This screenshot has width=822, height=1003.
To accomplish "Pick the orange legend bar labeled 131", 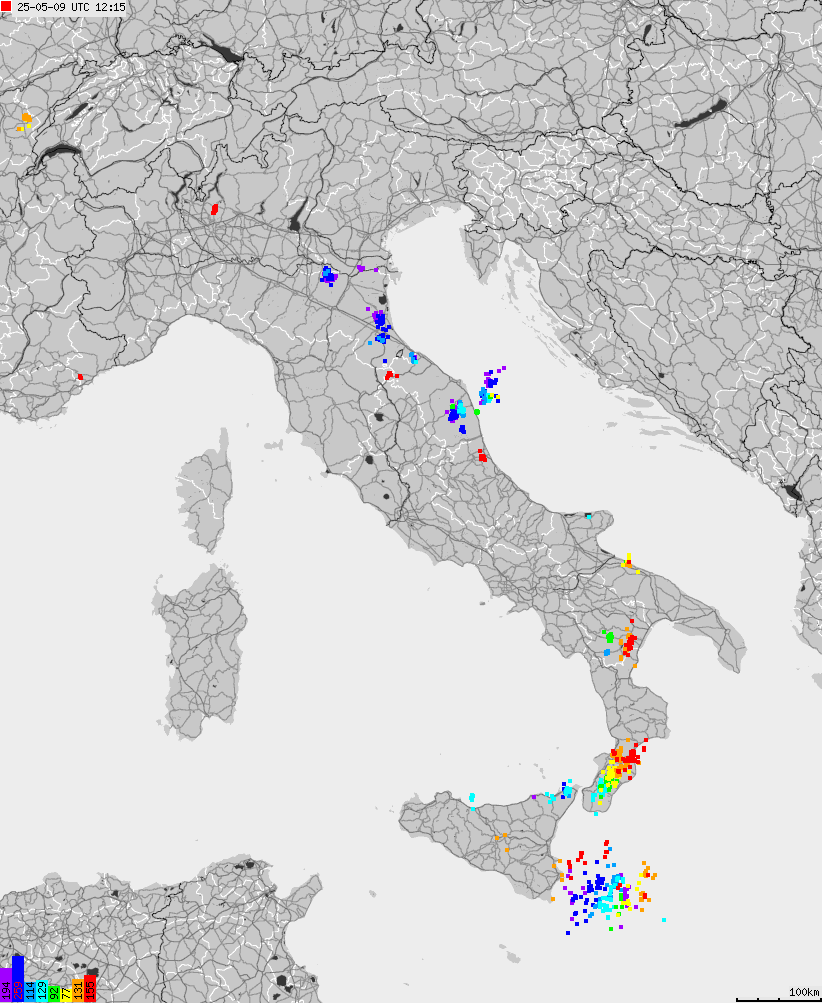I will tap(78, 990).
